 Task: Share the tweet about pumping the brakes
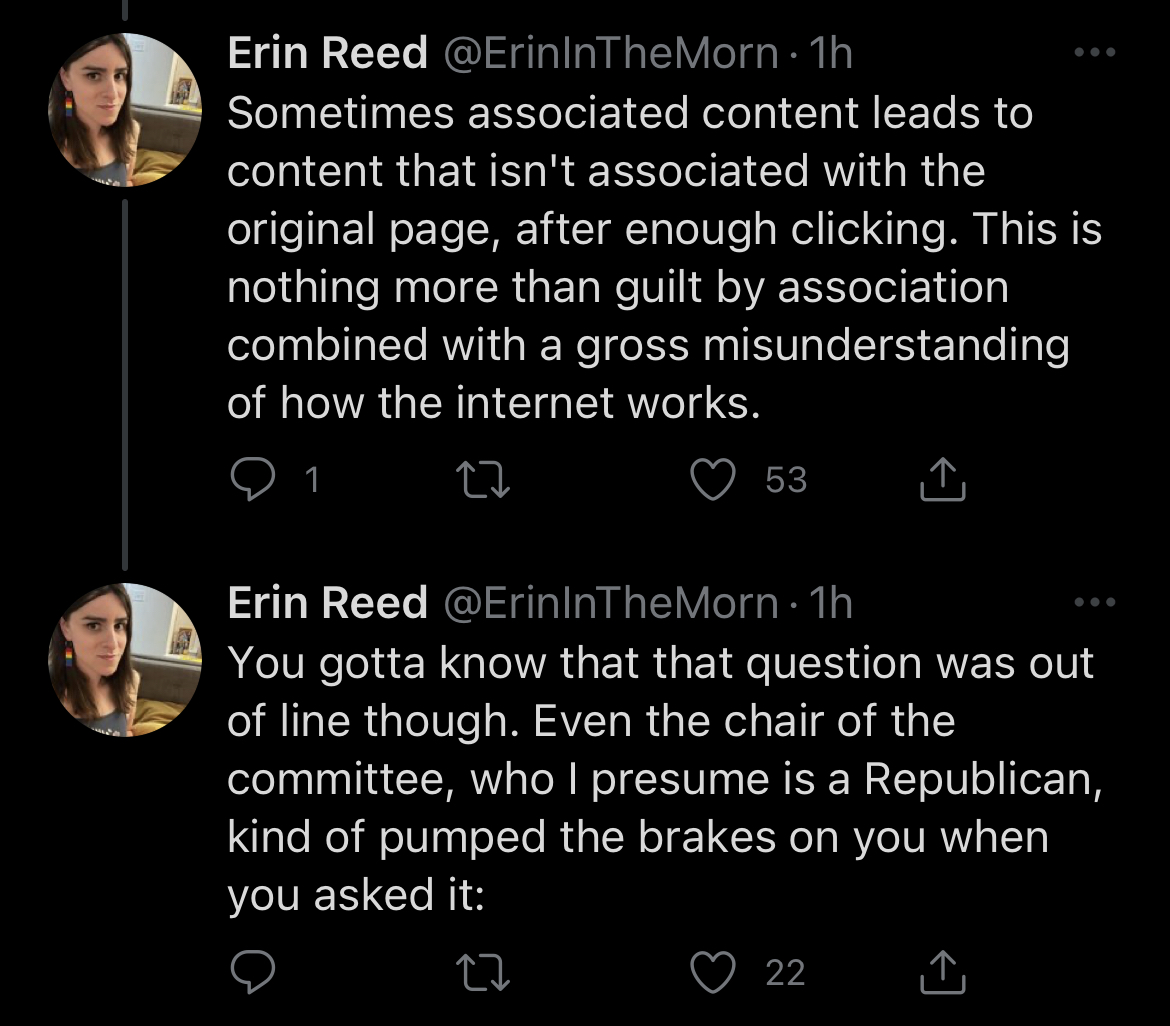coord(942,972)
